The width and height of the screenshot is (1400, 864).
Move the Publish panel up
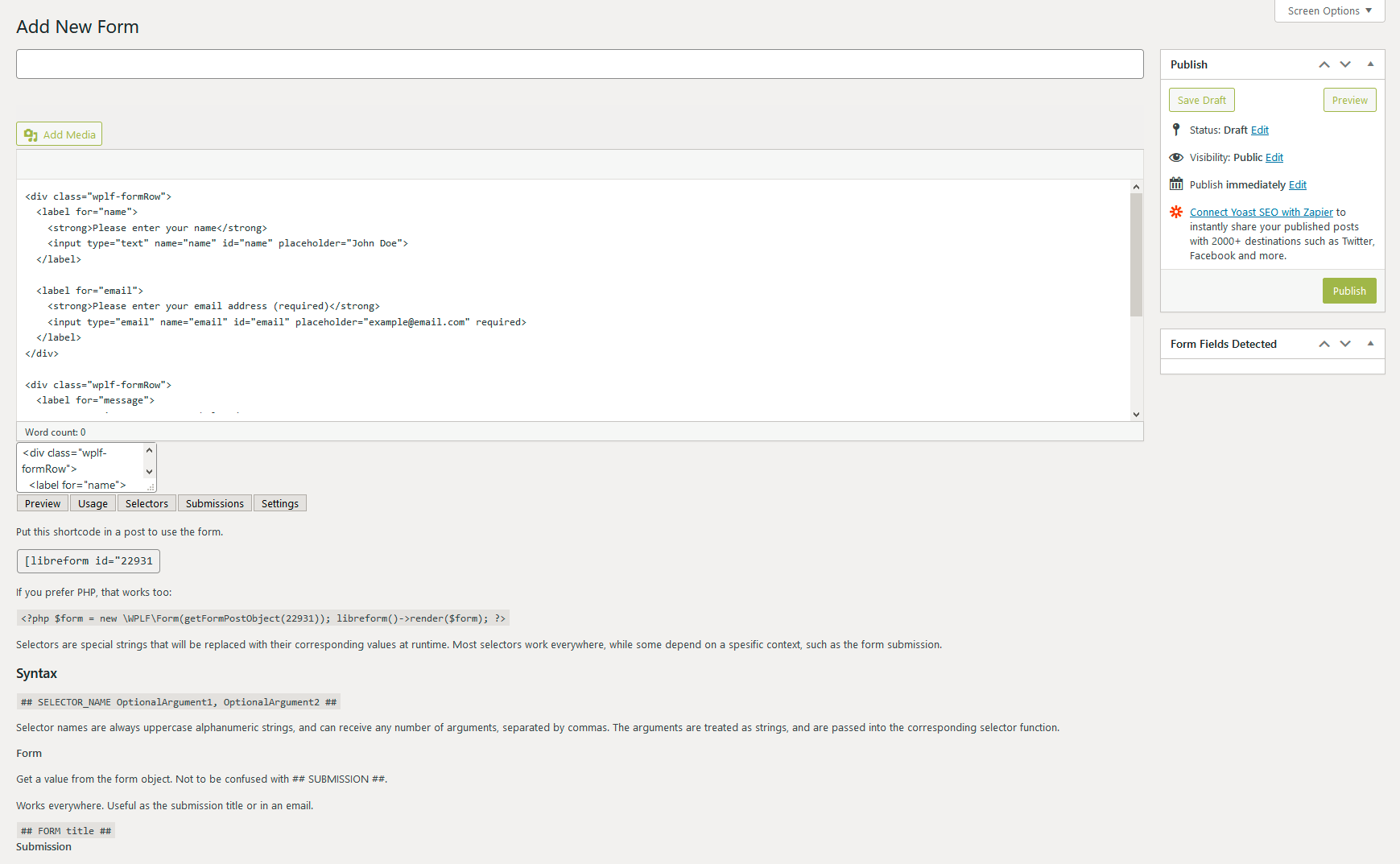(1324, 64)
